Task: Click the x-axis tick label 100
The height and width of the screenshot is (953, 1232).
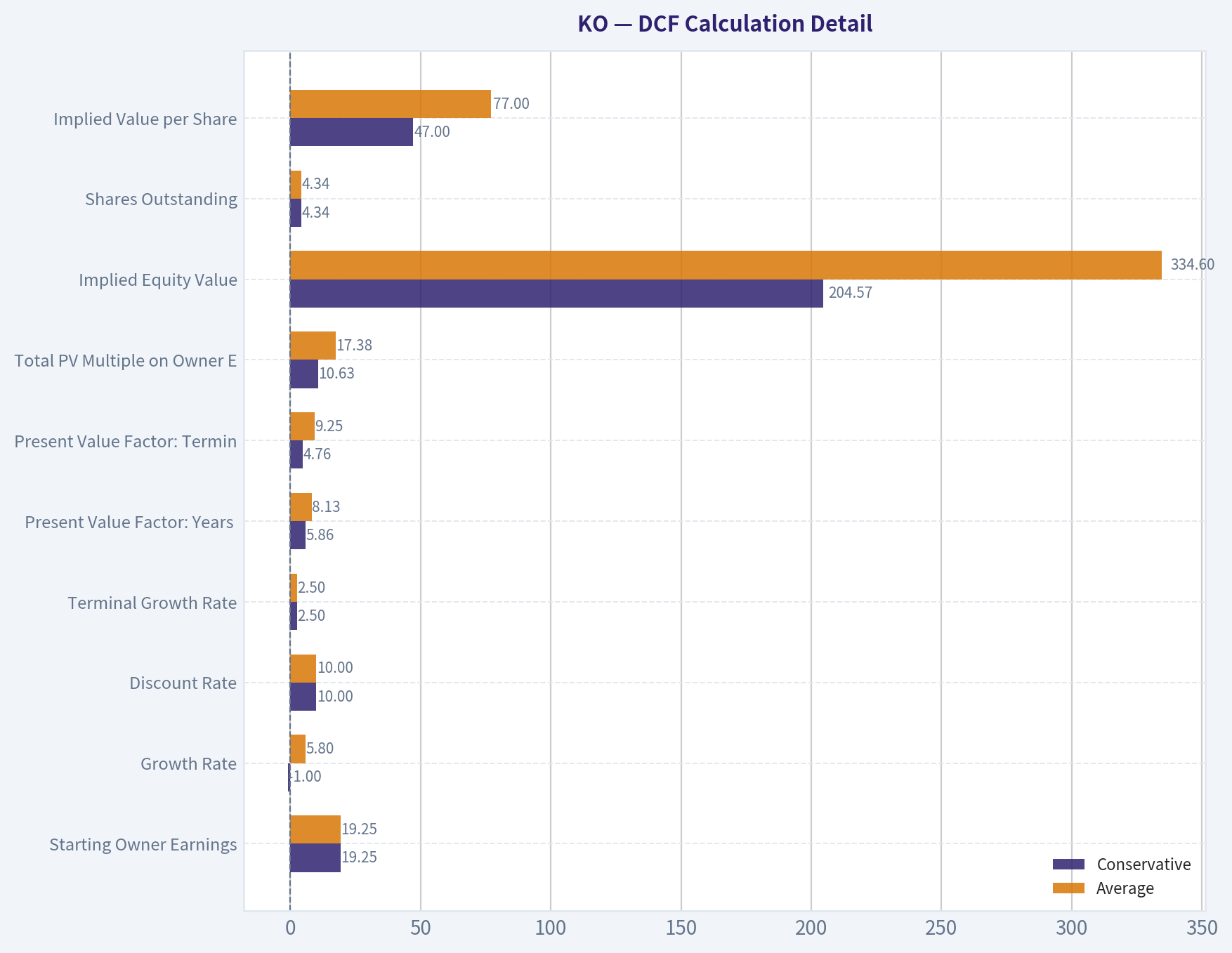Action: tap(551, 928)
